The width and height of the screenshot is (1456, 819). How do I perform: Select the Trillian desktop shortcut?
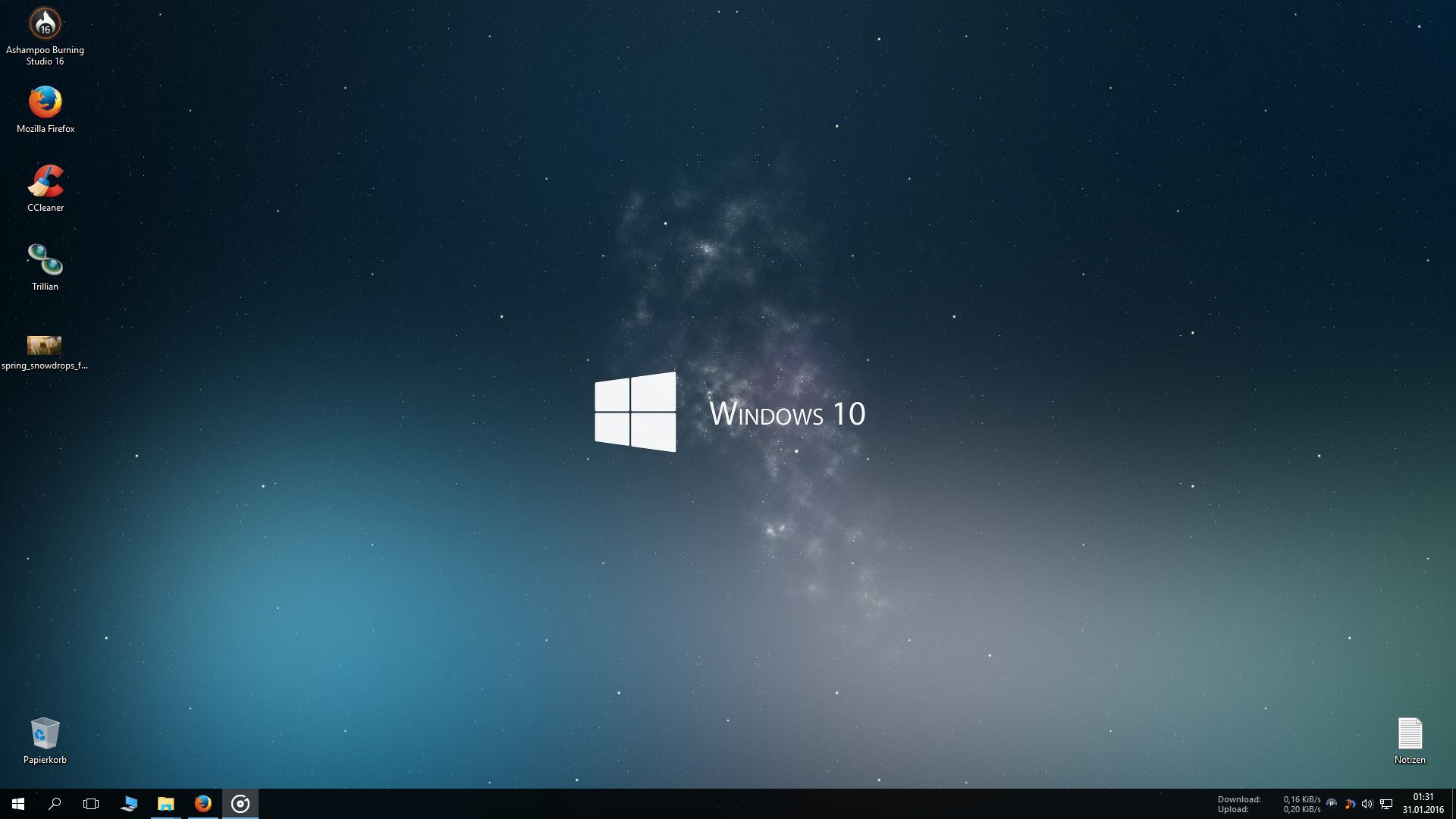click(45, 267)
